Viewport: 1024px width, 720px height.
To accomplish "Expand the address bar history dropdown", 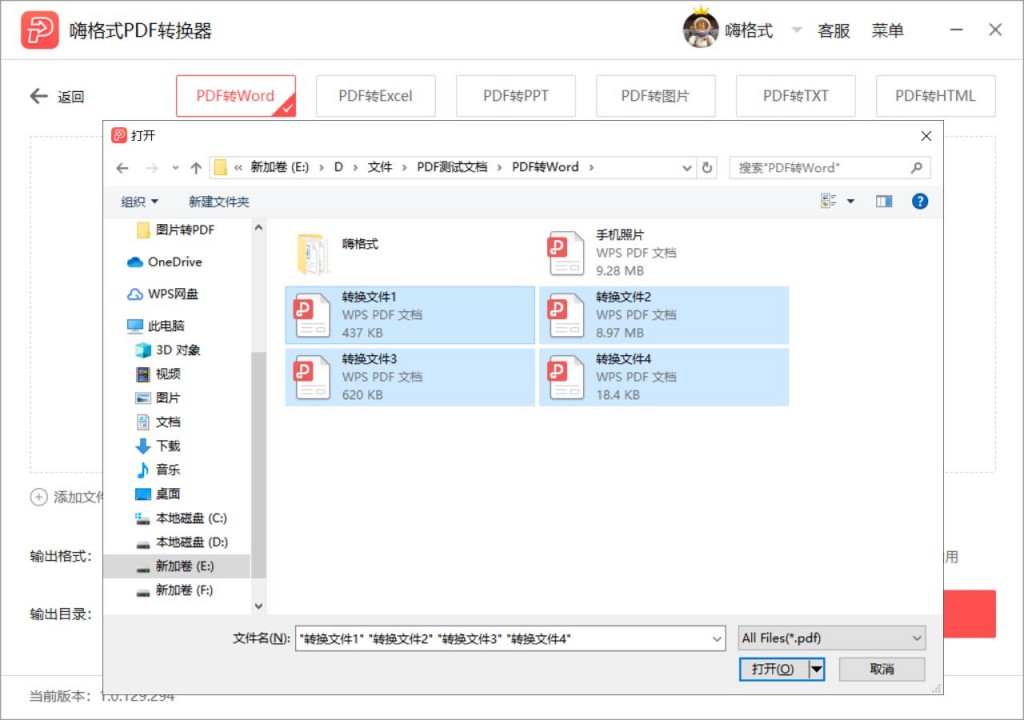I will pos(687,168).
